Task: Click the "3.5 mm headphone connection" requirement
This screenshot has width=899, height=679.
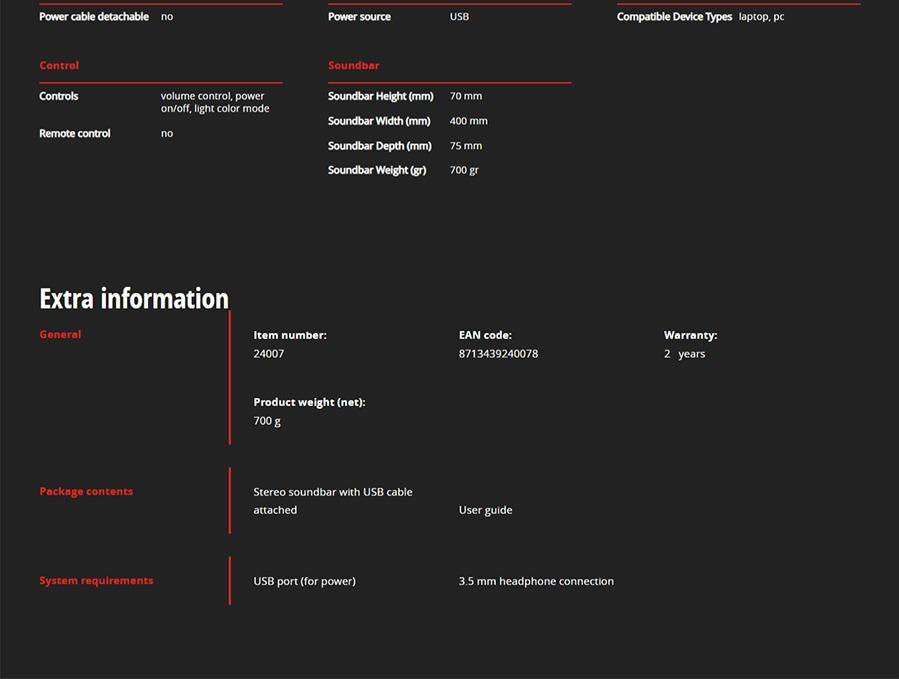Action: (x=536, y=581)
